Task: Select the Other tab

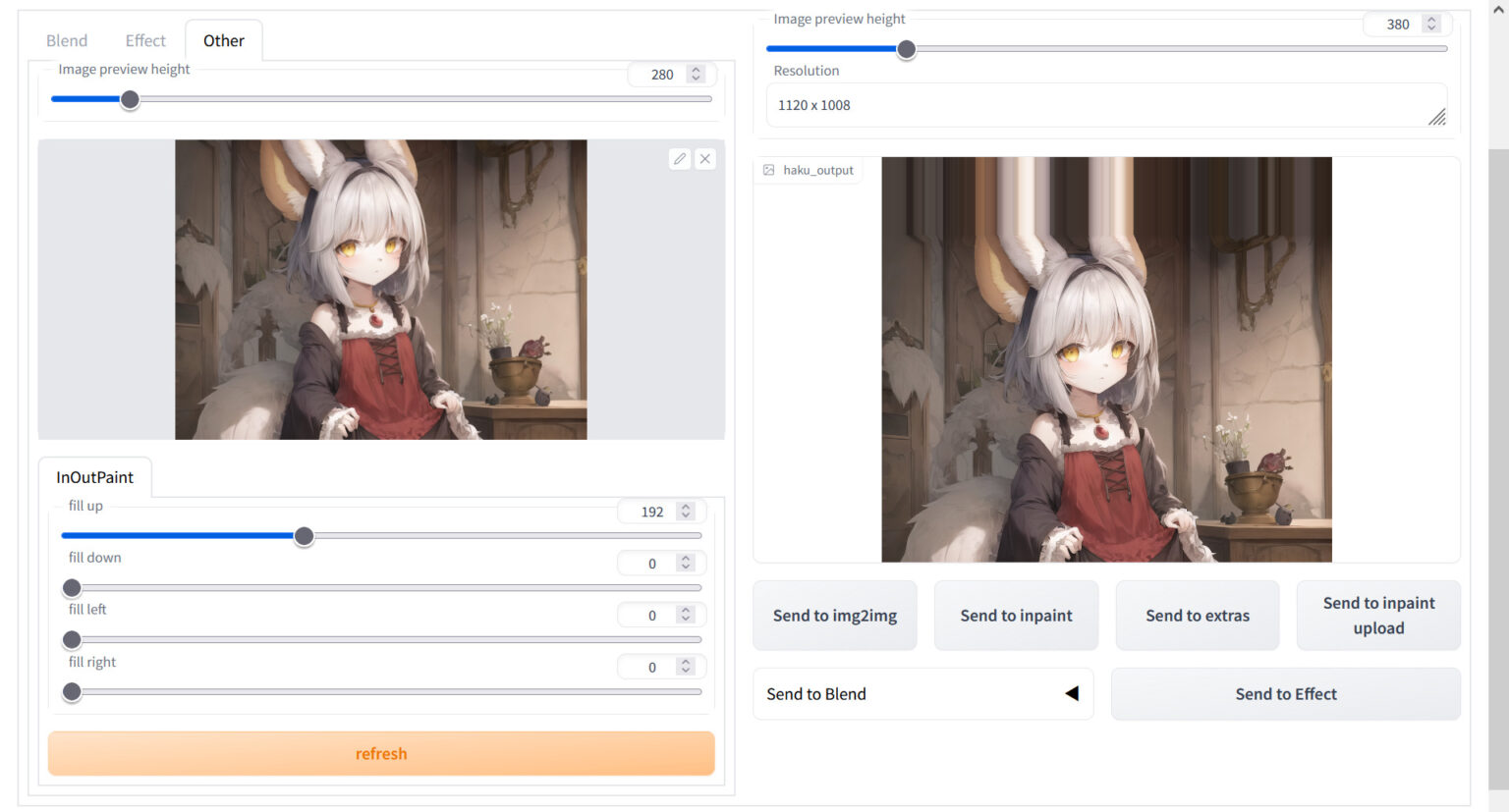Action: point(223,40)
